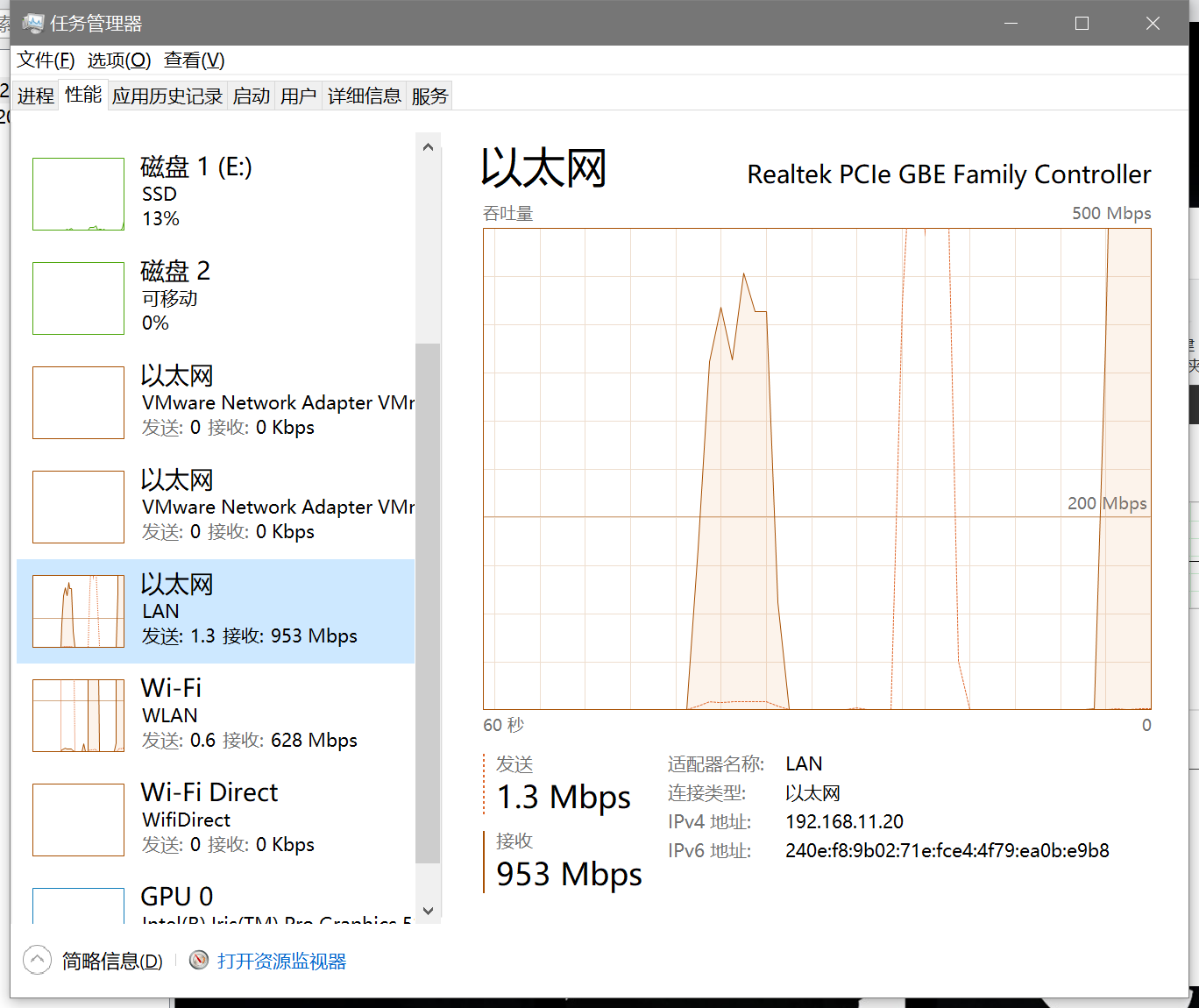Viewport: 1199px width, 1008px height.
Task: Open the 选项(O) menu
Action: pos(119,60)
